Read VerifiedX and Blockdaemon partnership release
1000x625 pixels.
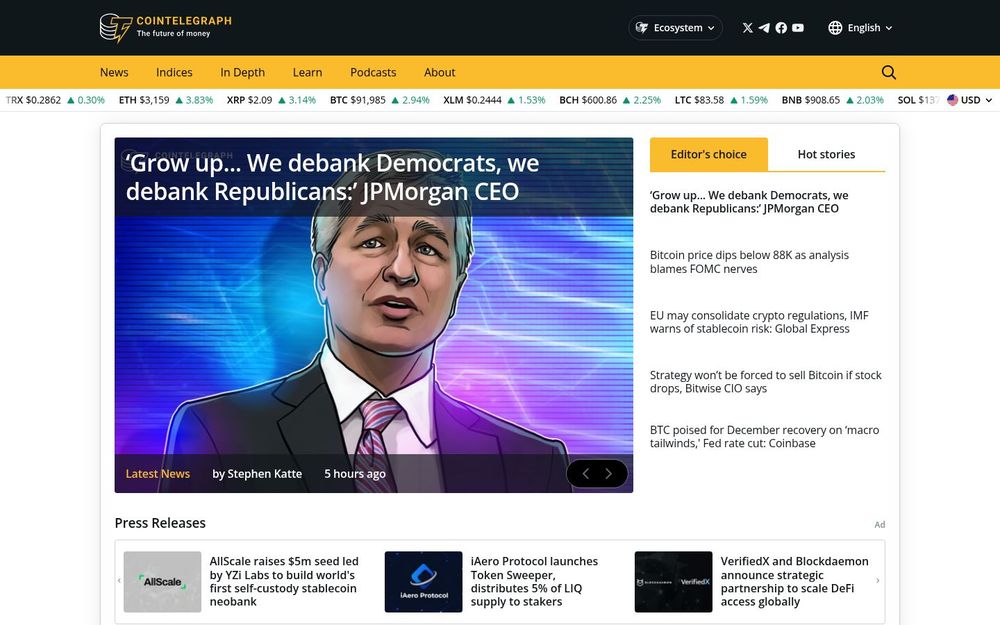(x=794, y=581)
